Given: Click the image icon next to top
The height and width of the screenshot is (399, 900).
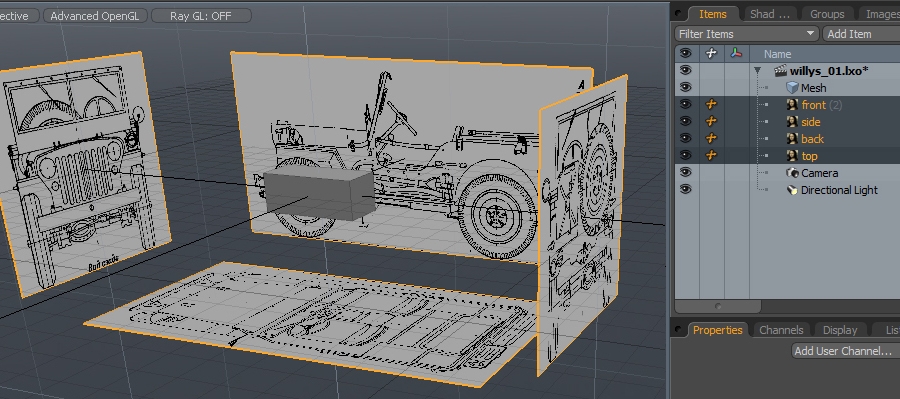Looking at the screenshot, I should click(793, 156).
